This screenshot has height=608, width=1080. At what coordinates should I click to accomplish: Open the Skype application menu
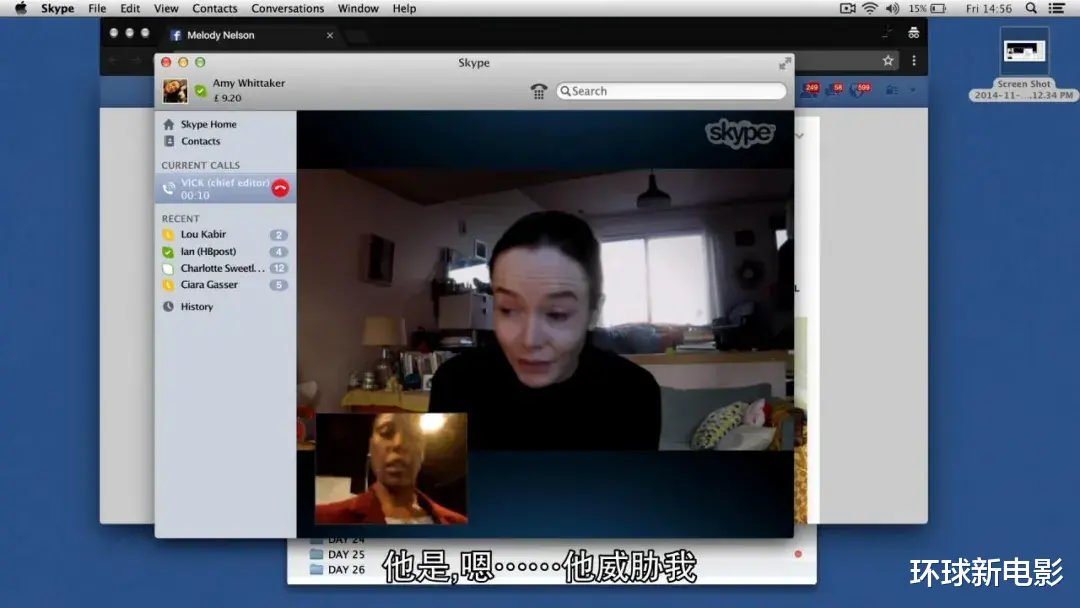57,8
